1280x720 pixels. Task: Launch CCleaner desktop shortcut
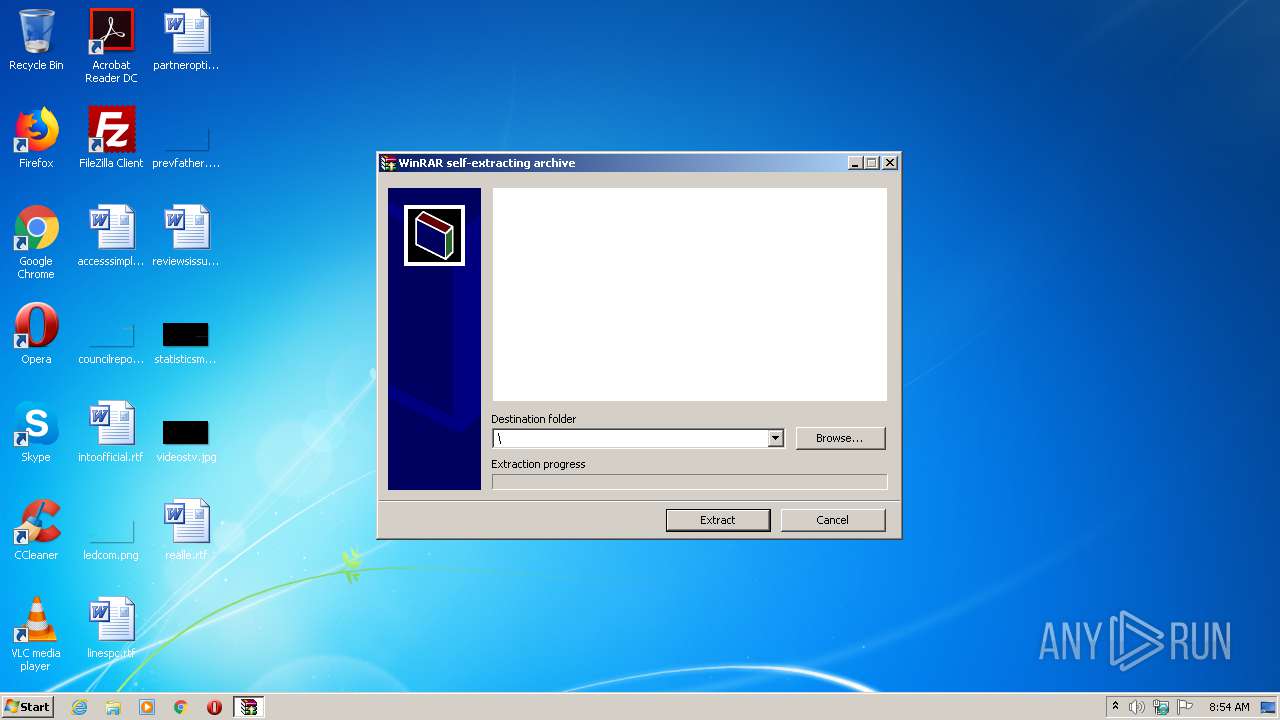(x=36, y=530)
